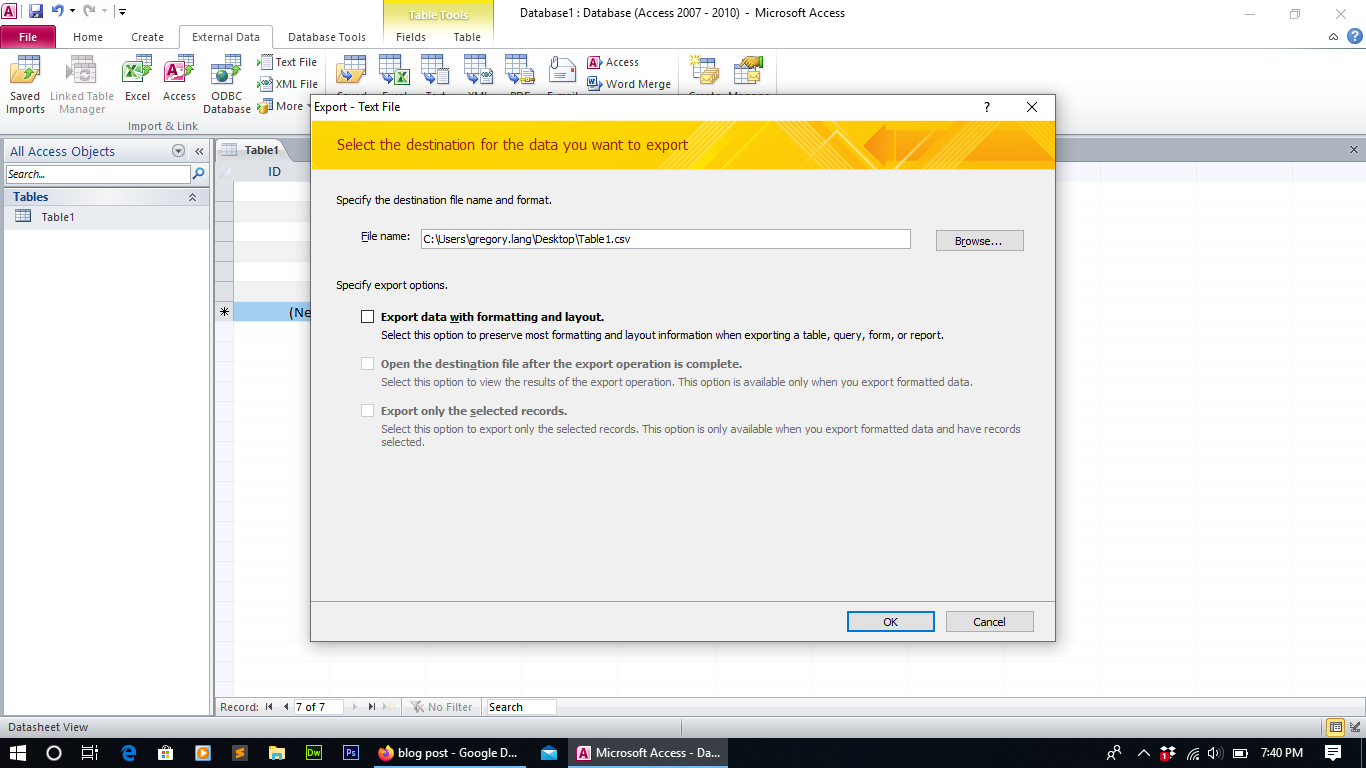Enable Export data with formatting and layout
Viewport: 1366px width, 768px height.
pos(368,317)
